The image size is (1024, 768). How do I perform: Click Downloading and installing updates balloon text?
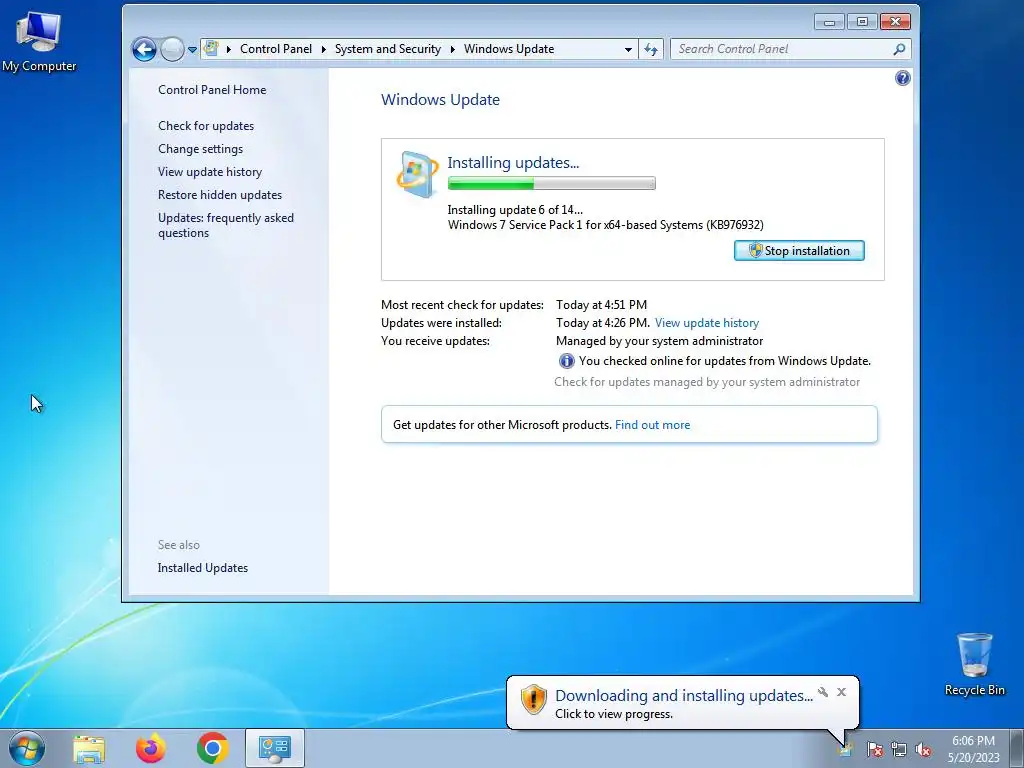[684, 696]
